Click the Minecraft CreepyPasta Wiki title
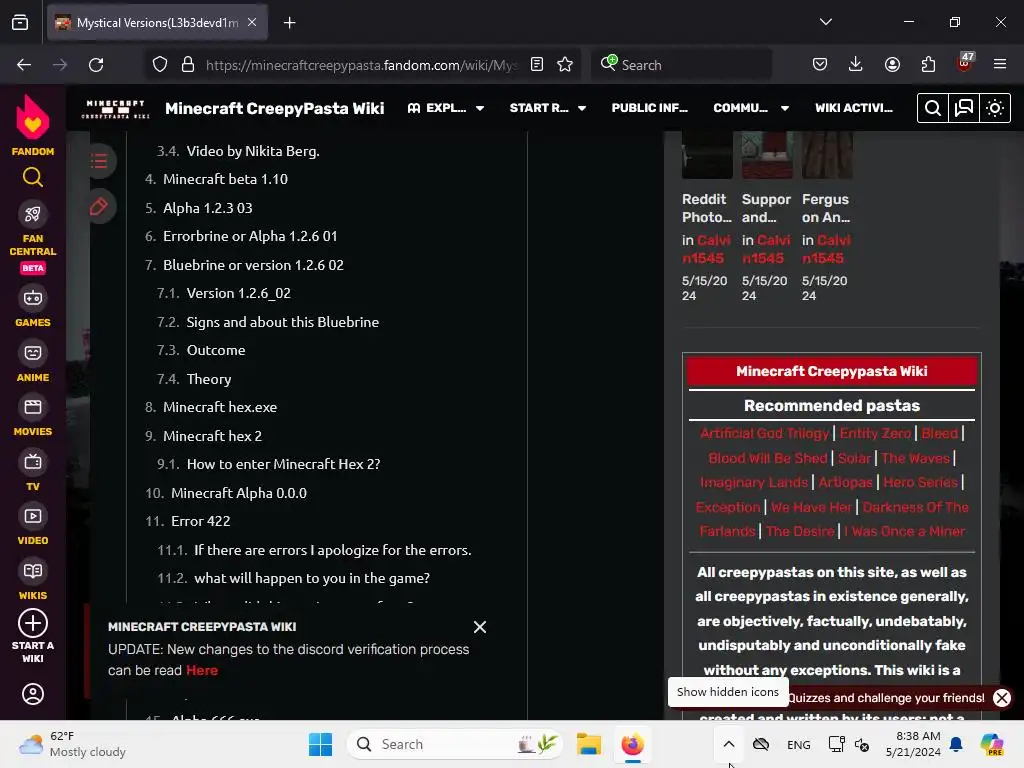Image resolution: width=1024 pixels, height=768 pixels. (x=275, y=108)
